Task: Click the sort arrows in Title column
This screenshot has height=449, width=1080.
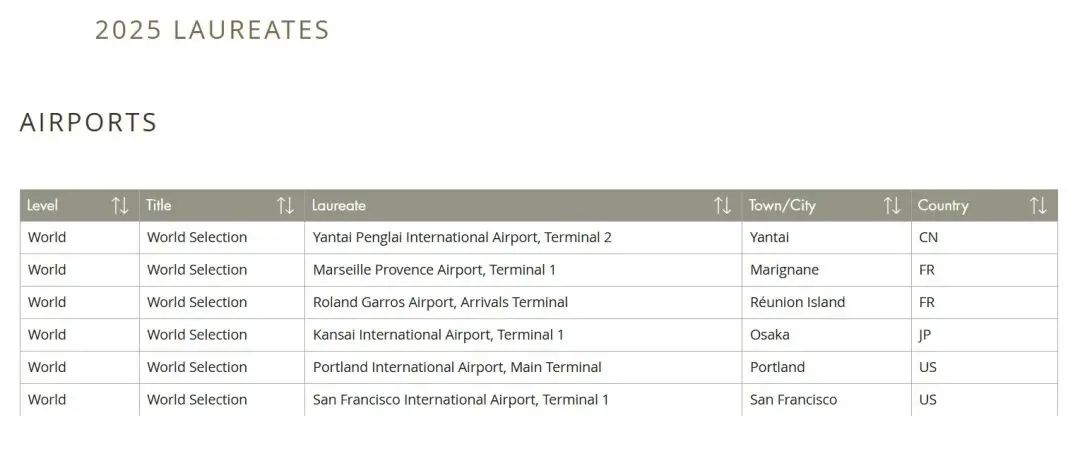Action: [285, 206]
